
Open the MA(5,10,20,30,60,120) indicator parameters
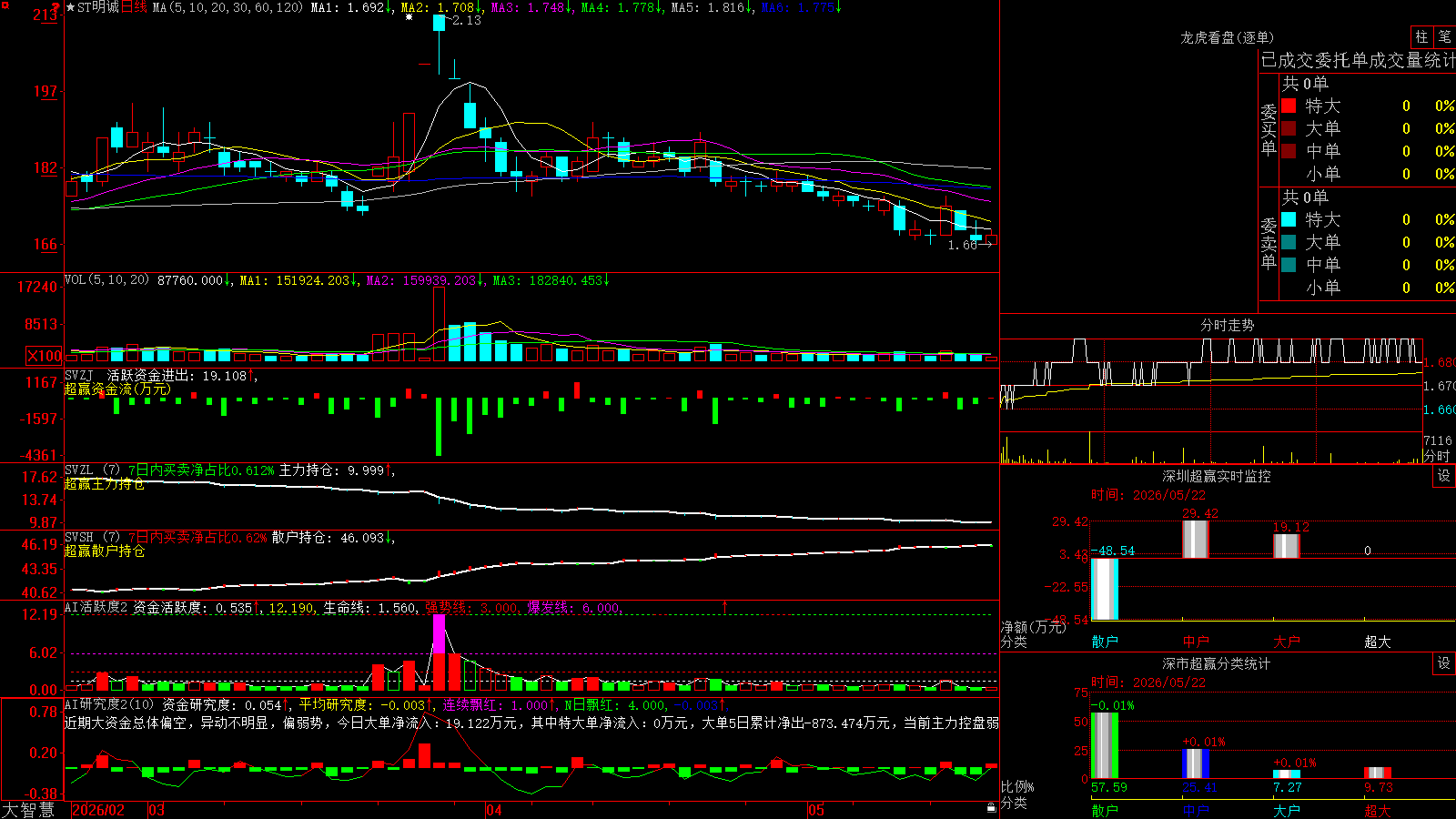pos(228,7)
